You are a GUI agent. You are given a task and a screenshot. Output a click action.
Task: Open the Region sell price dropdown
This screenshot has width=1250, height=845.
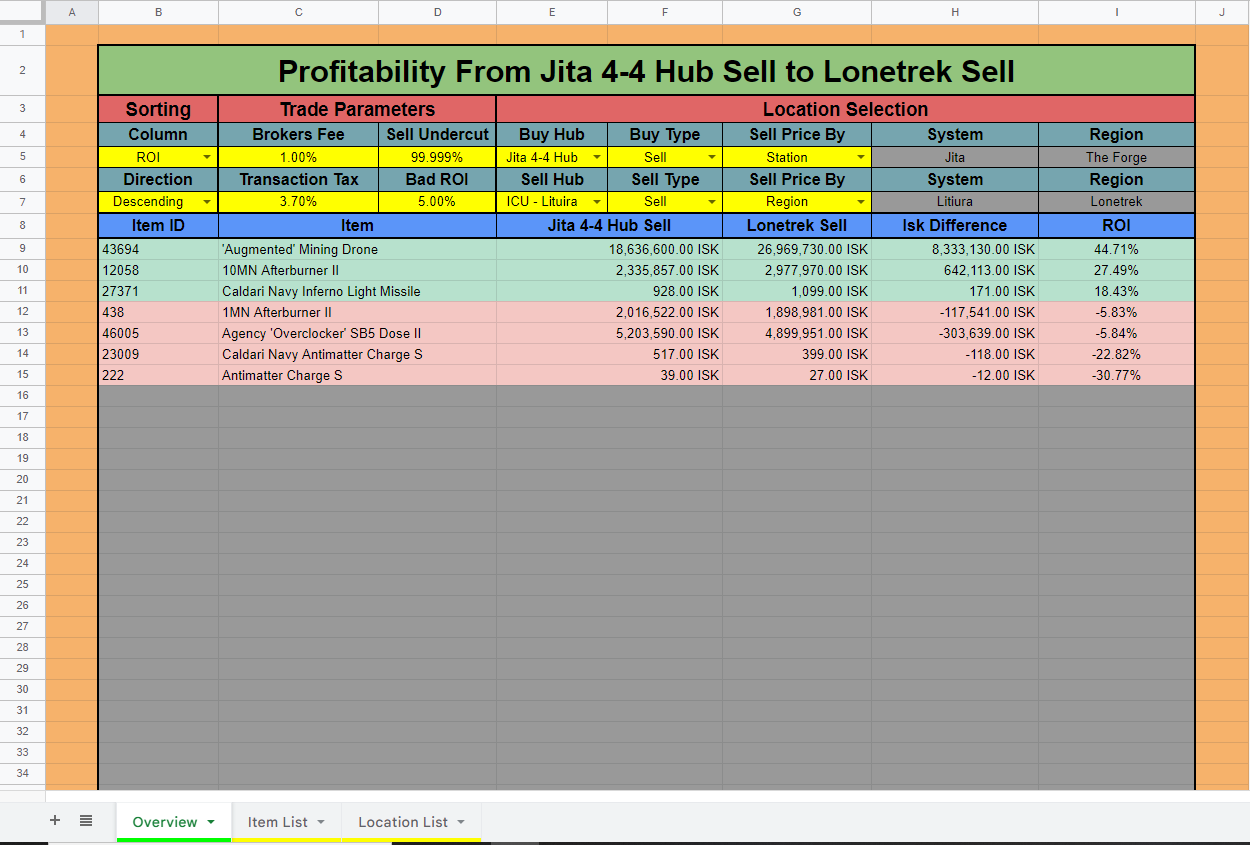tap(859, 201)
